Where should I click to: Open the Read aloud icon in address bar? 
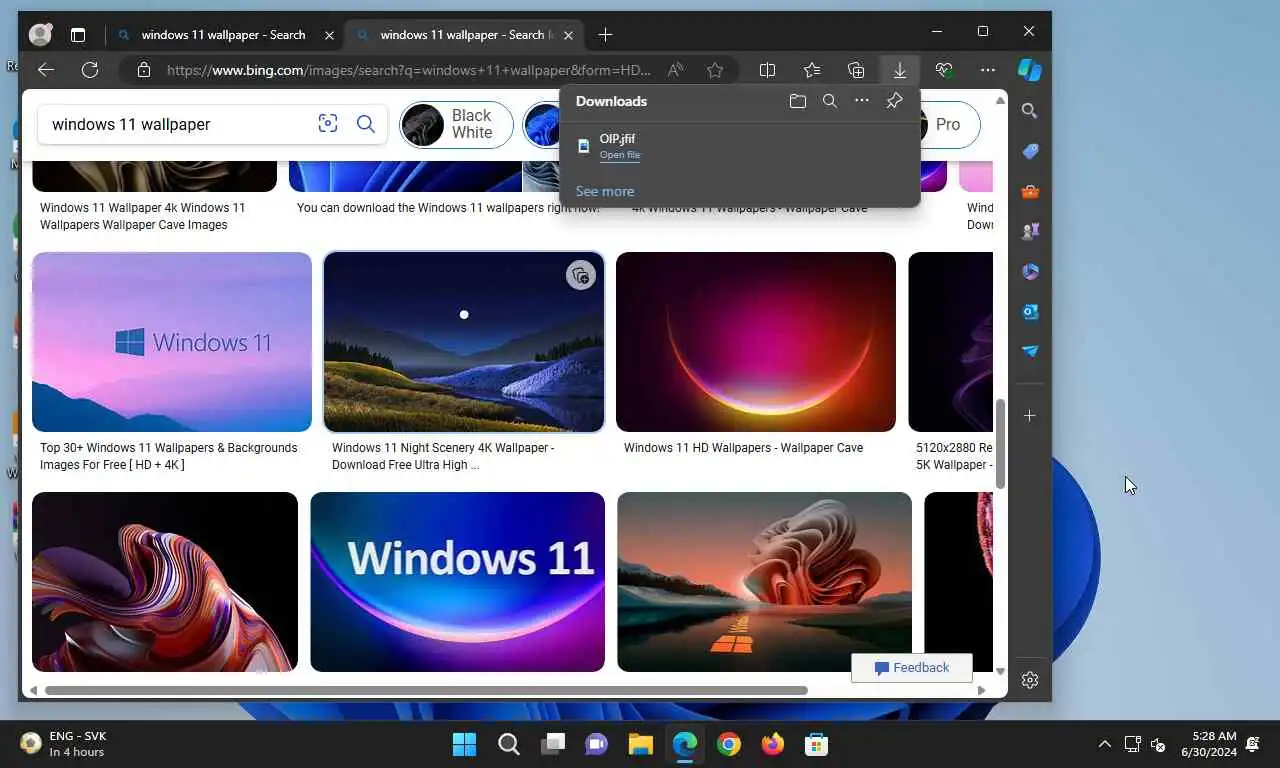tap(676, 70)
